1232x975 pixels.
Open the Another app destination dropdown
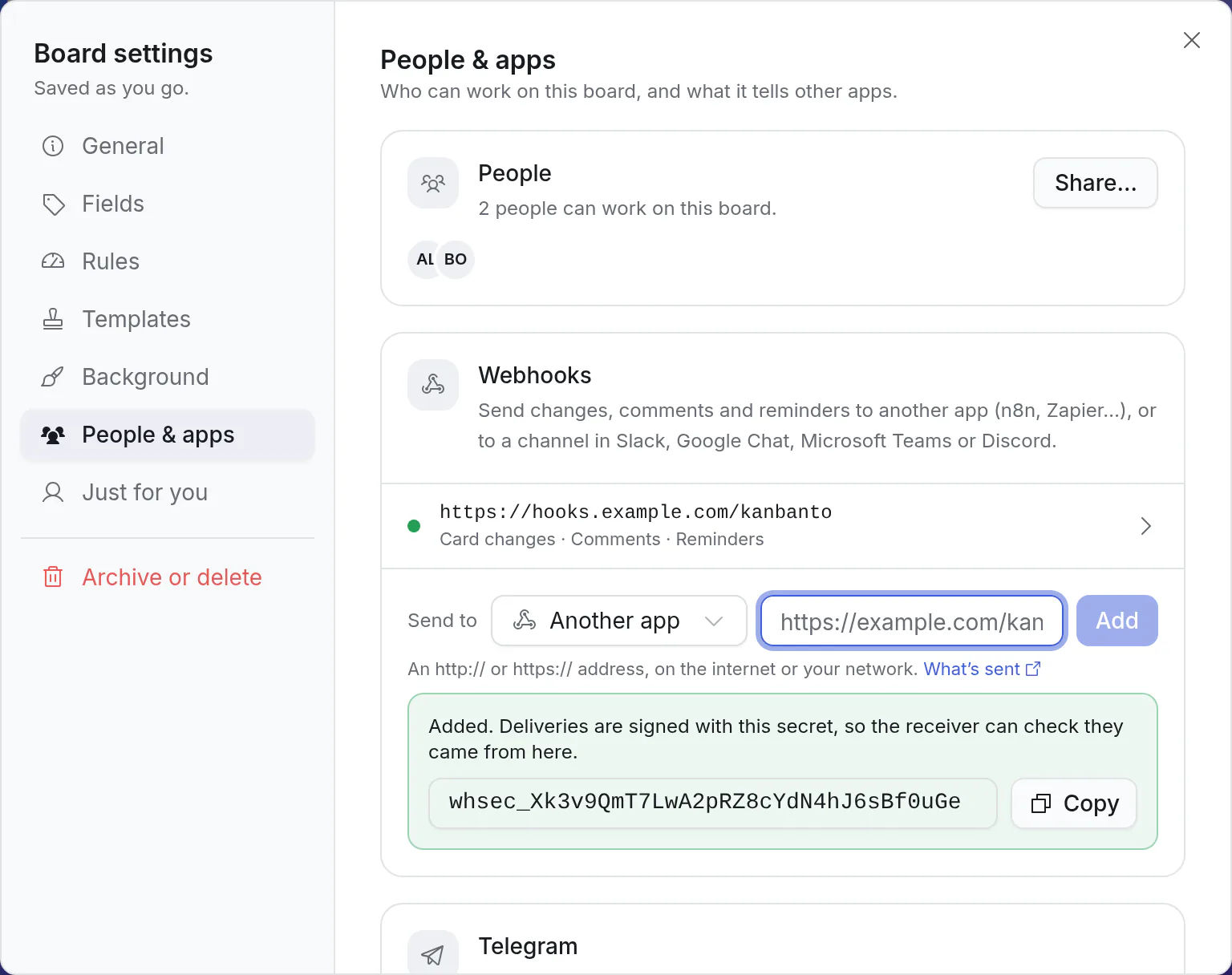[x=619, y=621]
